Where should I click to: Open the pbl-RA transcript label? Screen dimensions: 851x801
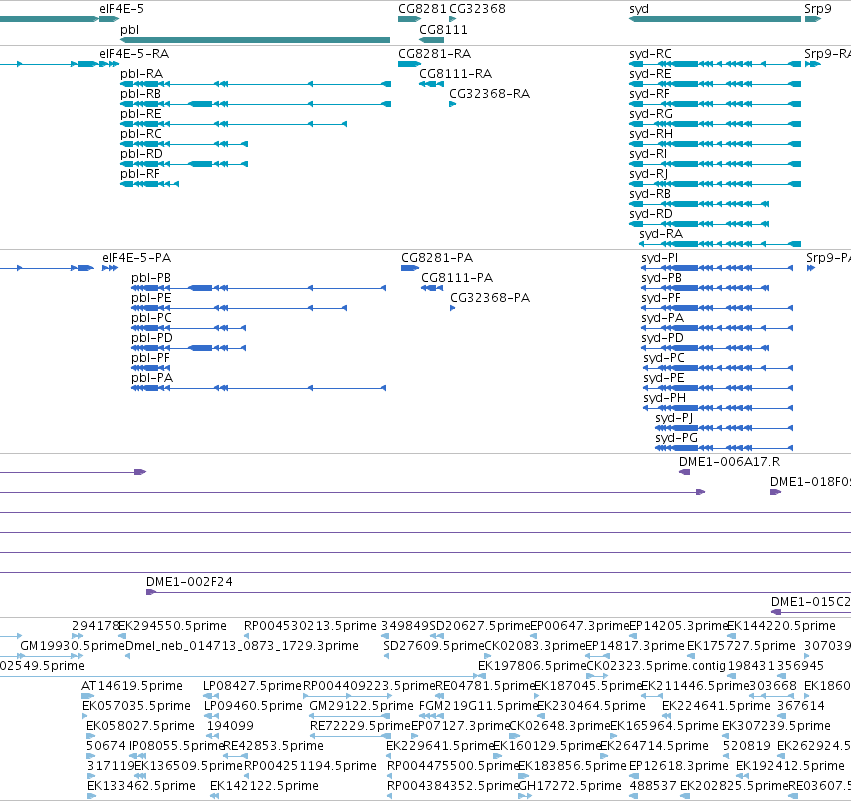tap(141, 73)
